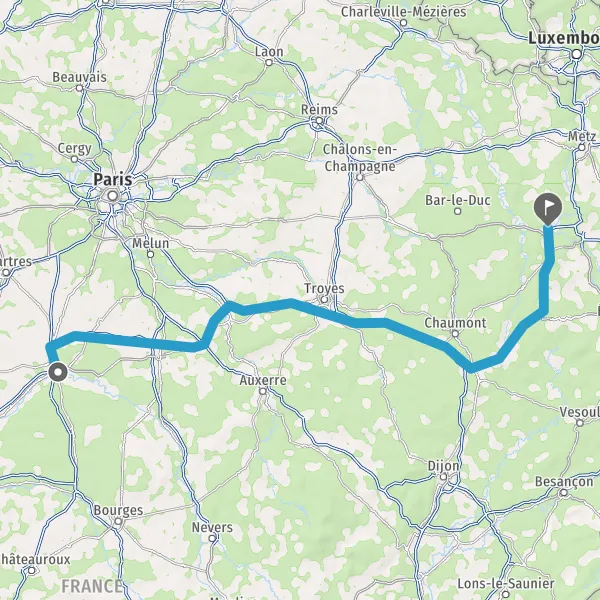Click the Beauvais city label
Screen dimensions: 600x600
(x=80, y=77)
